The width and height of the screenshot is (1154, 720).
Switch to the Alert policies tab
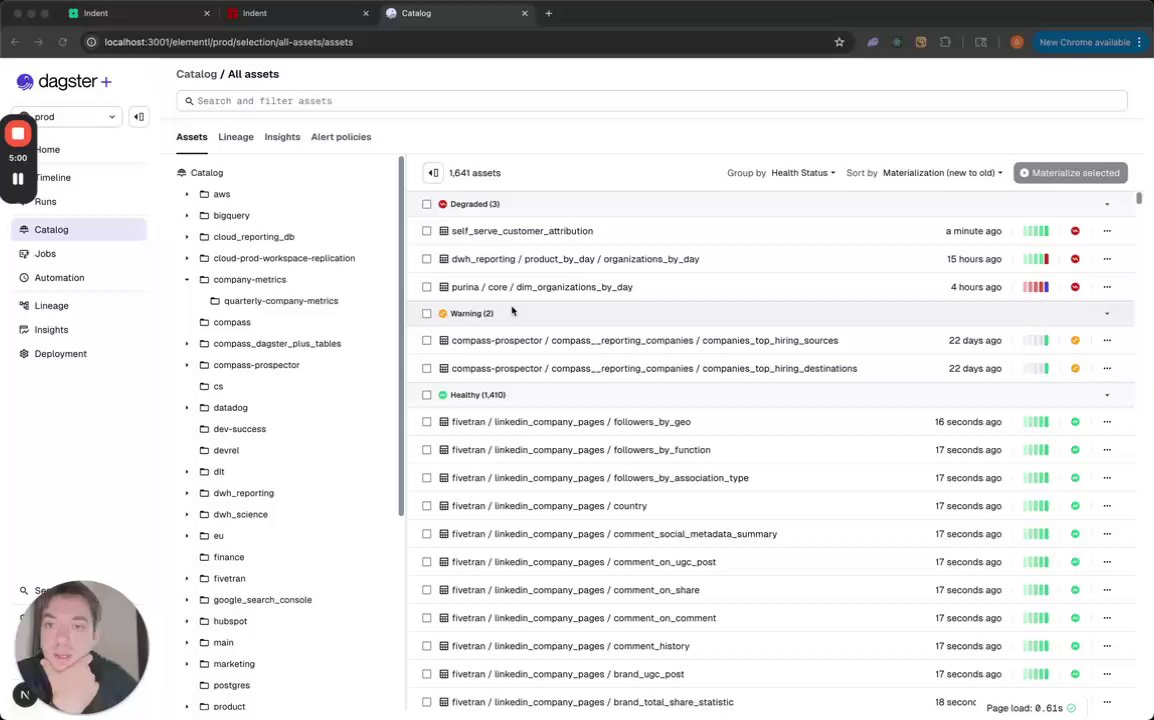(340, 137)
